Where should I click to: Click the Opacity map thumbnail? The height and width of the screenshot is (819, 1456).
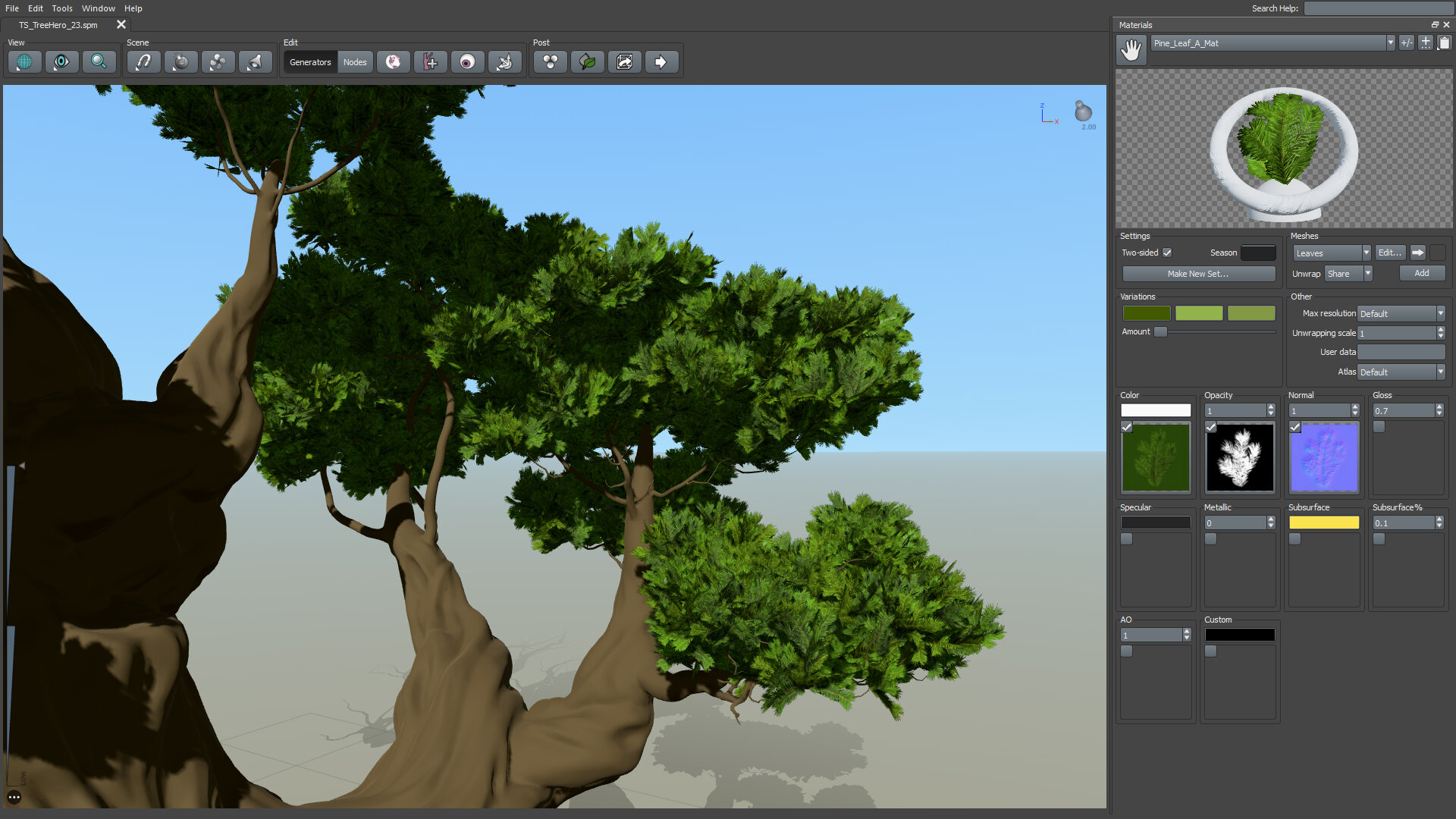pos(1240,457)
